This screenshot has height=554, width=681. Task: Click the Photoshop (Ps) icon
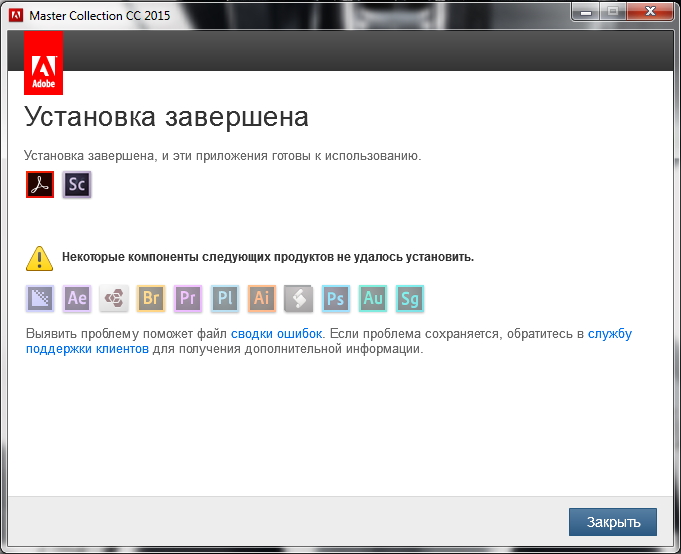(x=336, y=298)
